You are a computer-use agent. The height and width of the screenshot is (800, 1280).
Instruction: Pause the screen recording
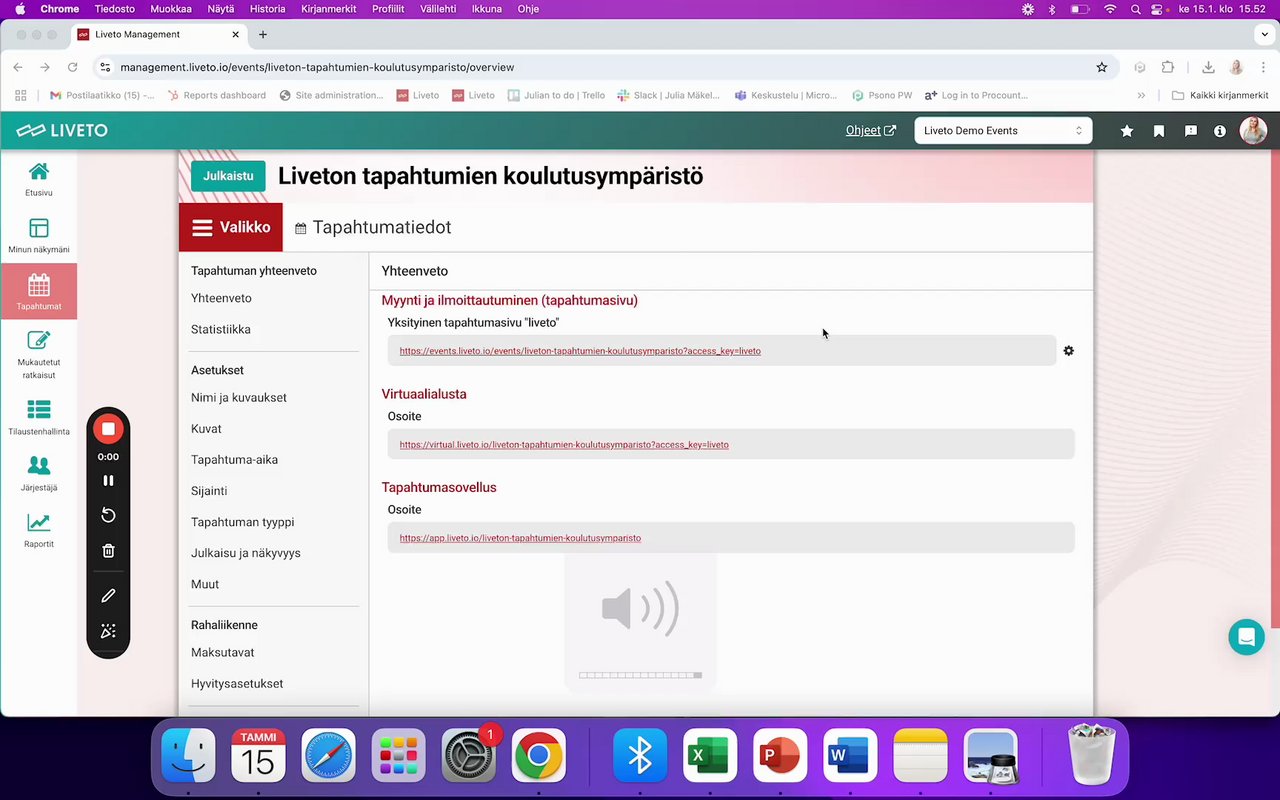tap(108, 480)
